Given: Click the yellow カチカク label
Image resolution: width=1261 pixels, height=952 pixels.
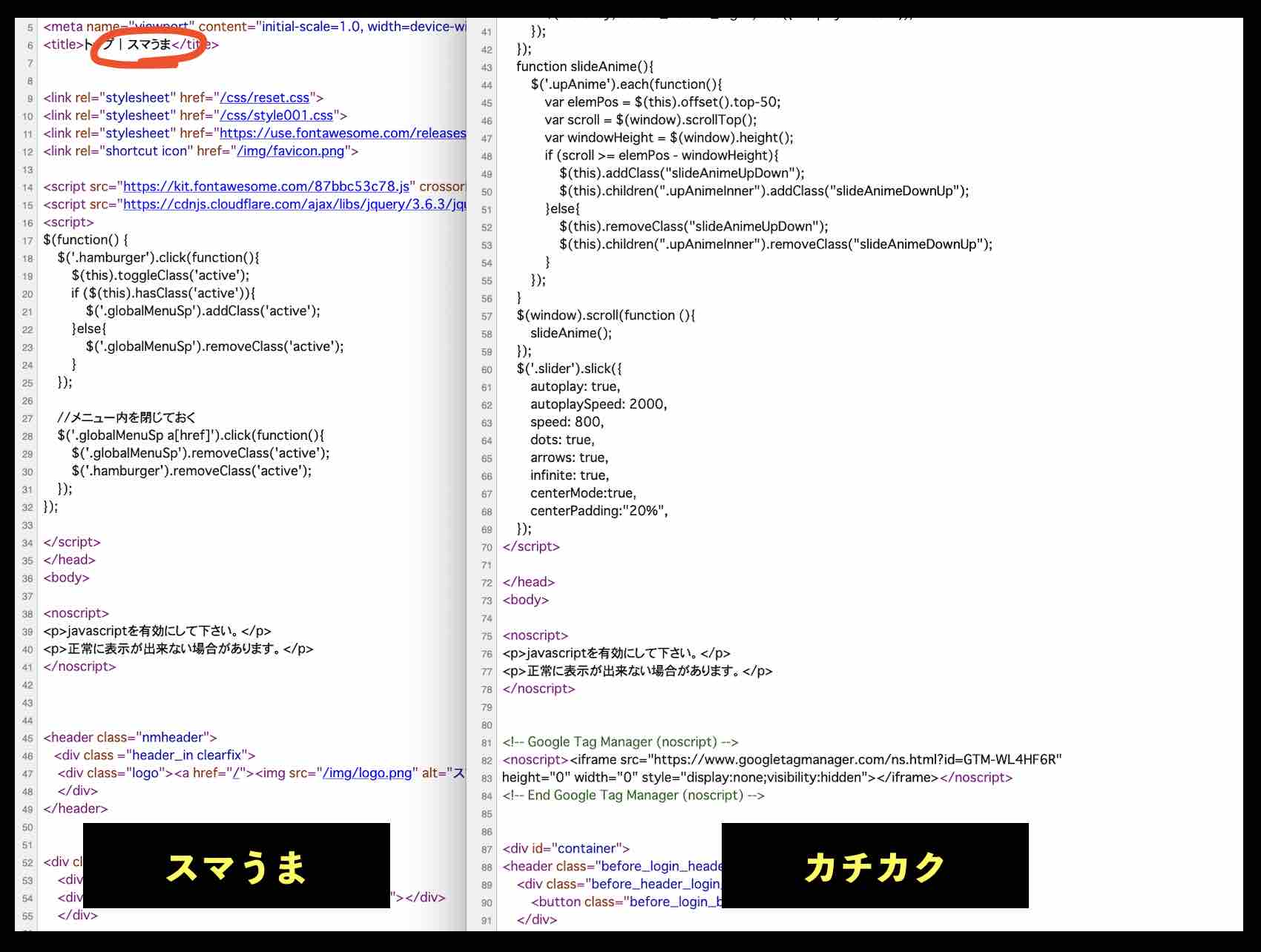Looking at the screenshot, I should click(875, 866).
